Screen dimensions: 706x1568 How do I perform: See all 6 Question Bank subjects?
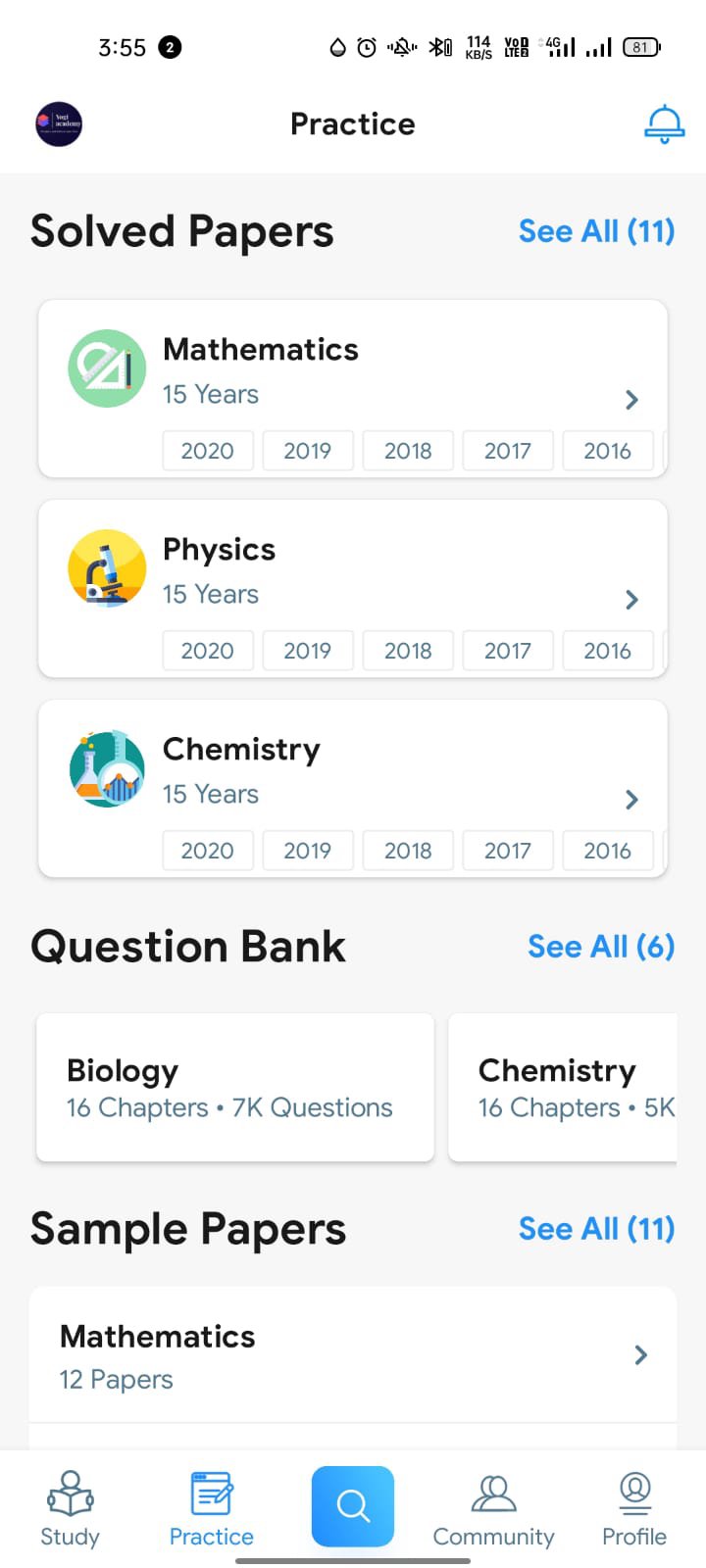point(600,947)
